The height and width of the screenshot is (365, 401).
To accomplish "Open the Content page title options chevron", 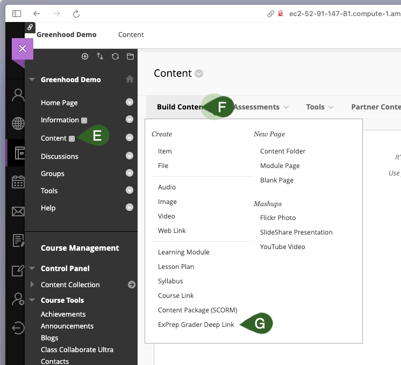I will click(199, 73).
